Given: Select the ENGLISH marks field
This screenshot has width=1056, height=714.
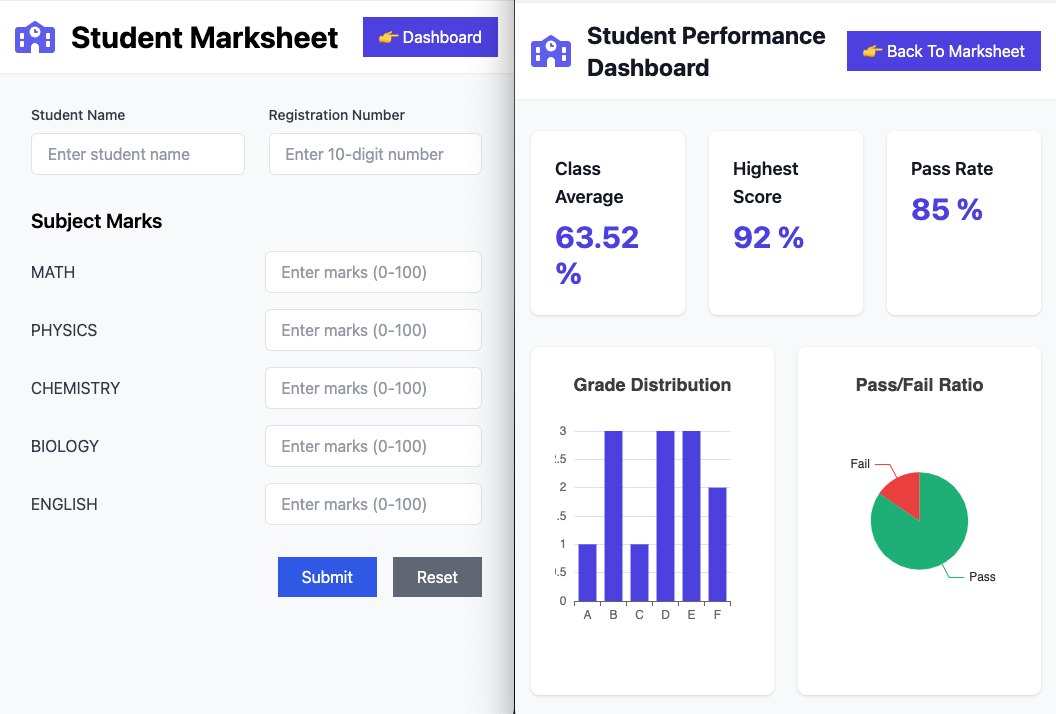Looking at the screenshot, I should (373, 504).
